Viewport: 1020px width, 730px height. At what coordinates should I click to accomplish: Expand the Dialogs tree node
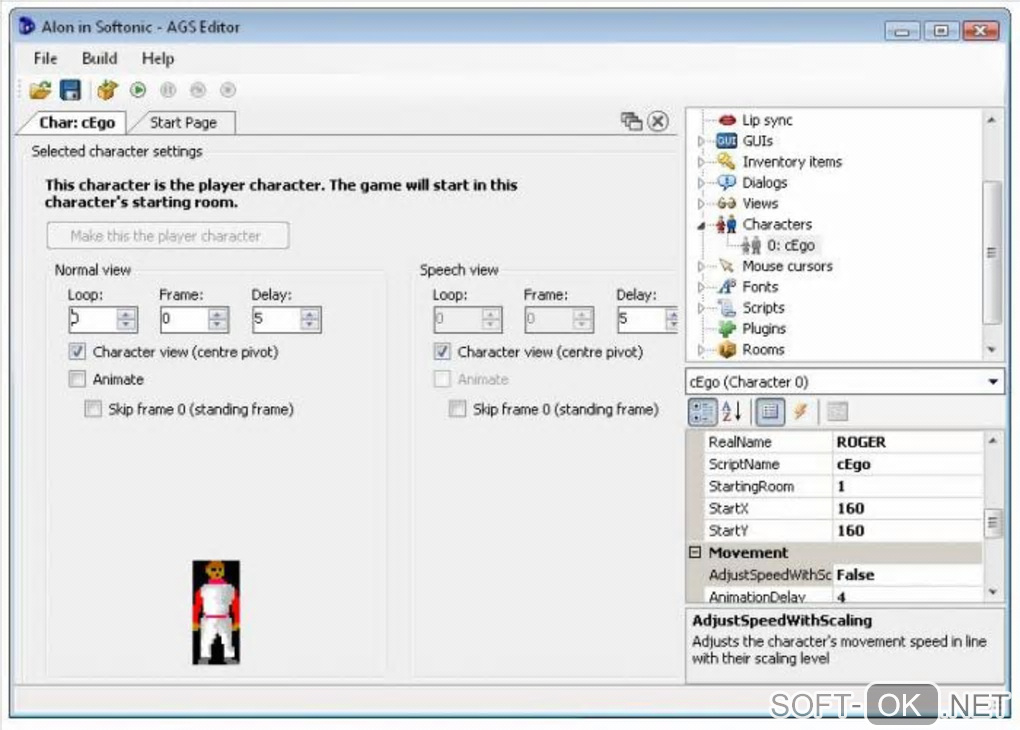pos(701,183)
